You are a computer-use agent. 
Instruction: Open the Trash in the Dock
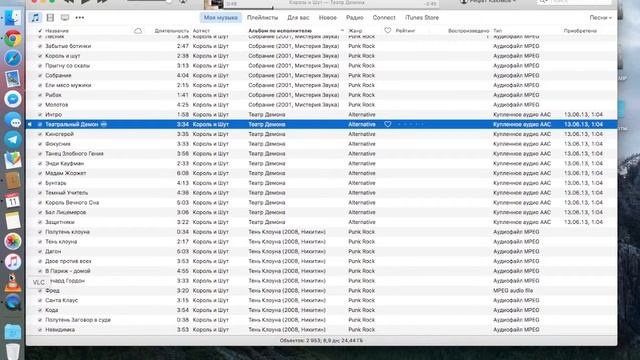point(13,352)
